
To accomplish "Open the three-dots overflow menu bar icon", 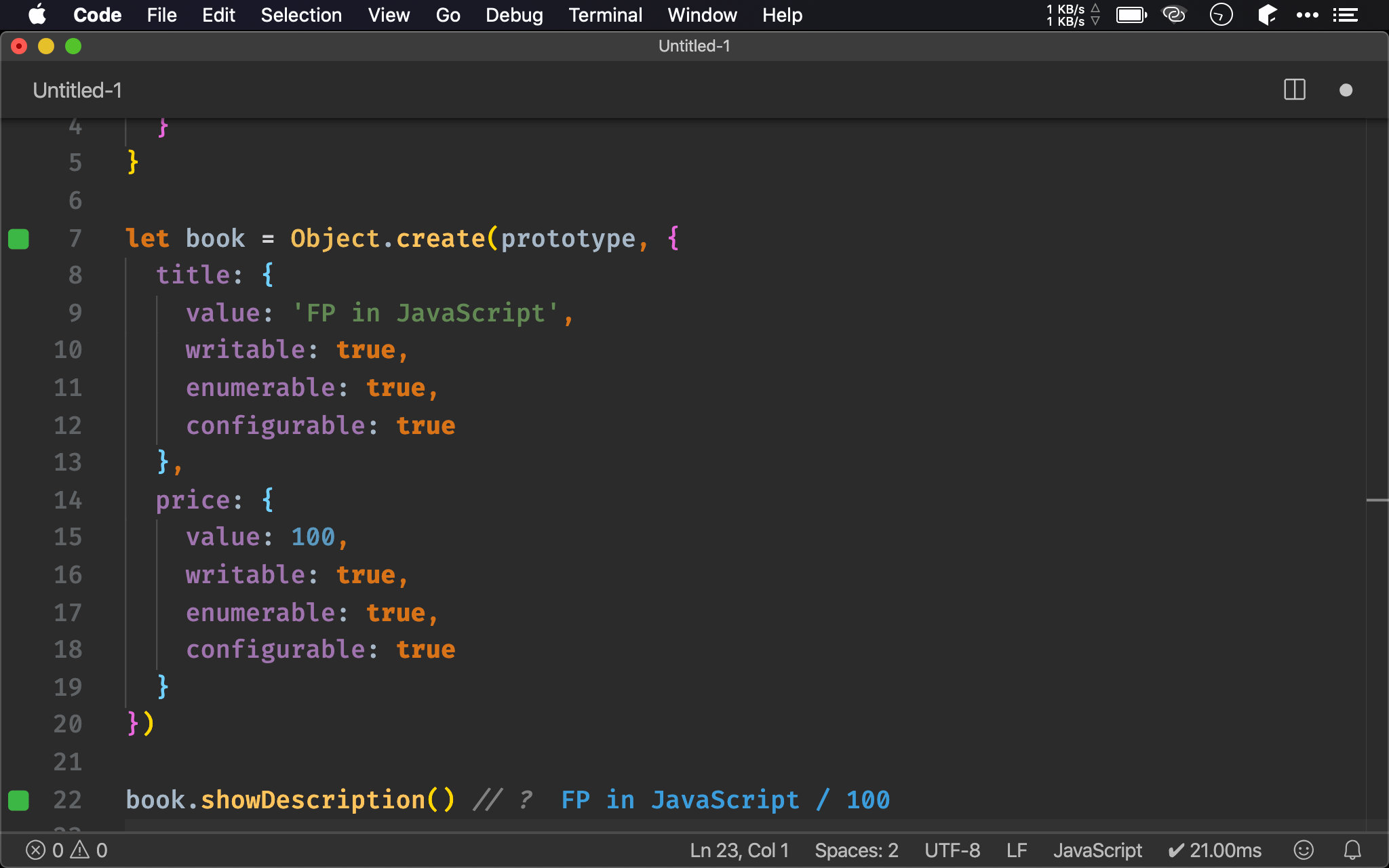I will point(1307,15).
